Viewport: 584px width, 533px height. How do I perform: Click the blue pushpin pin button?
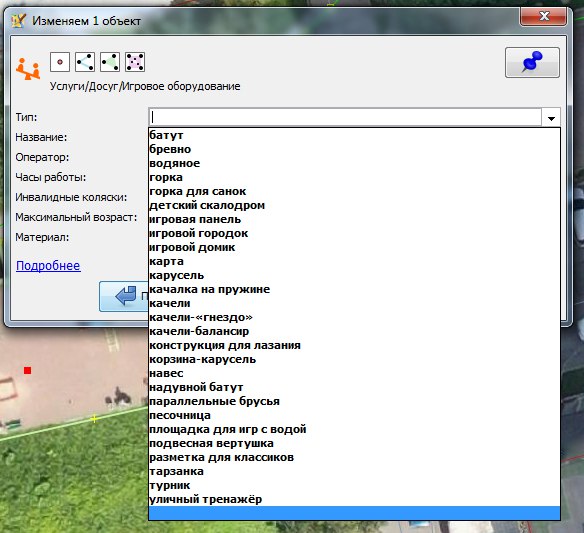click(532, 63)
